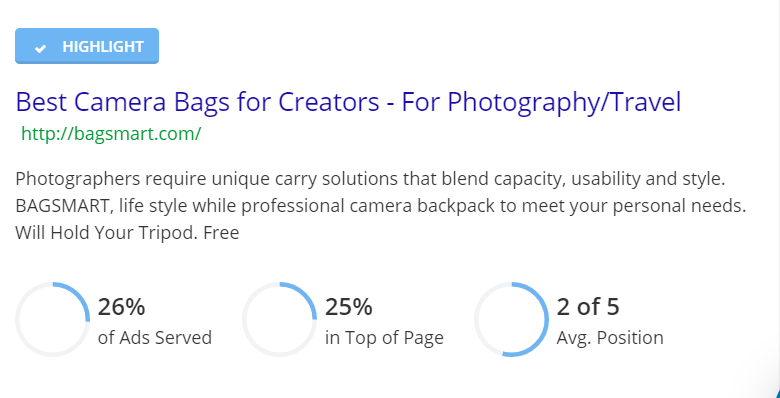Click the "in Top of Page" label
Viewport: 780px width, 398px height.
click(x=384, y=338)
